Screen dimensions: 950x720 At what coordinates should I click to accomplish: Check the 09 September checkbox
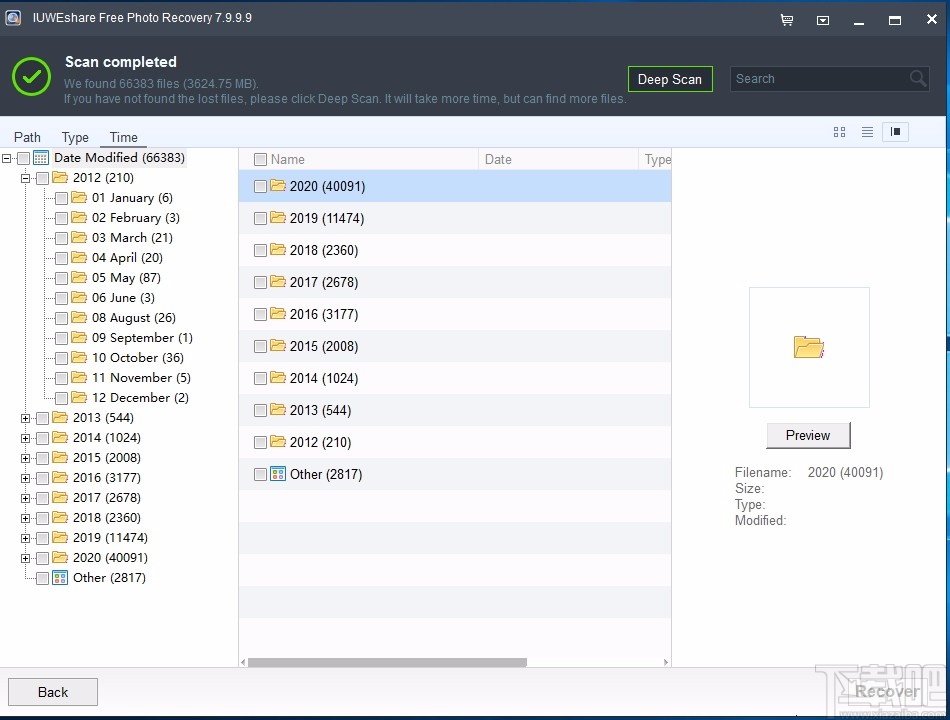[x=61, y=338]
